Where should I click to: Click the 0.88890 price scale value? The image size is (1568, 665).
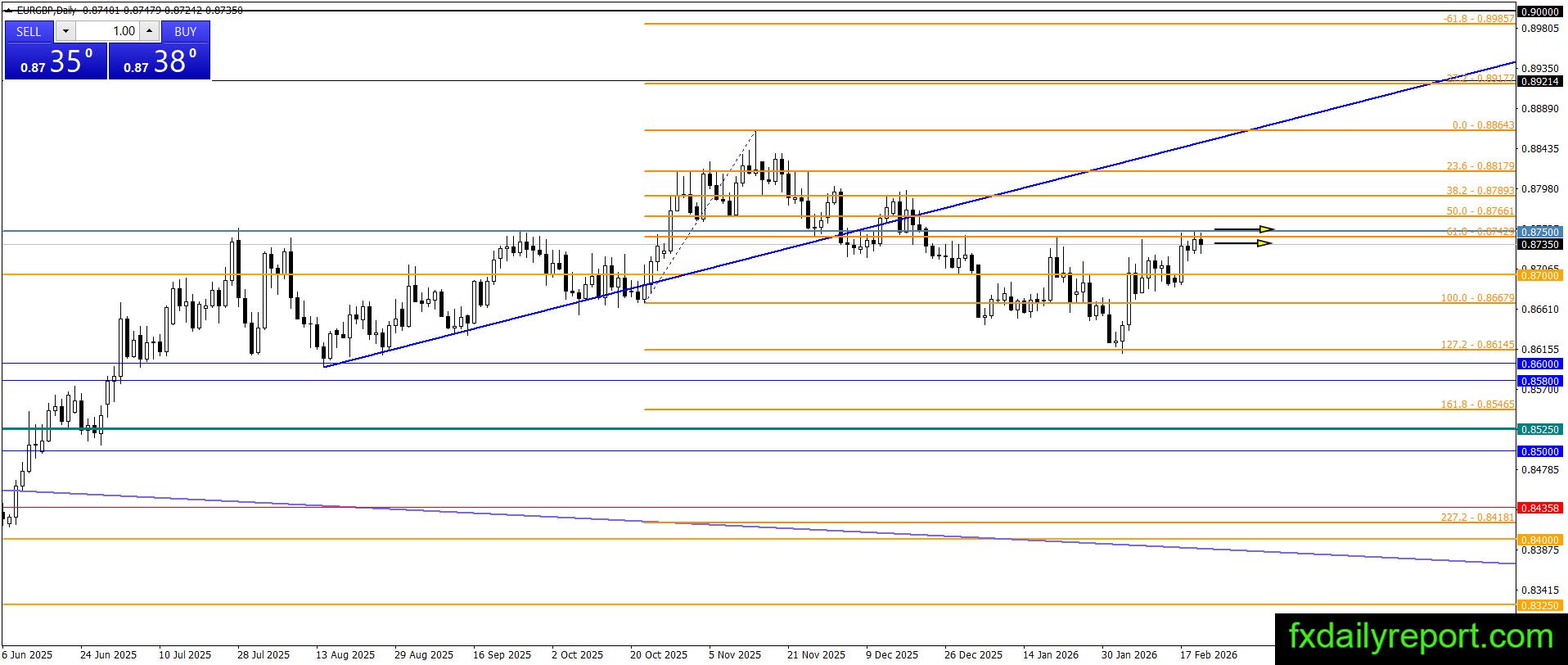click(1539, 109)
